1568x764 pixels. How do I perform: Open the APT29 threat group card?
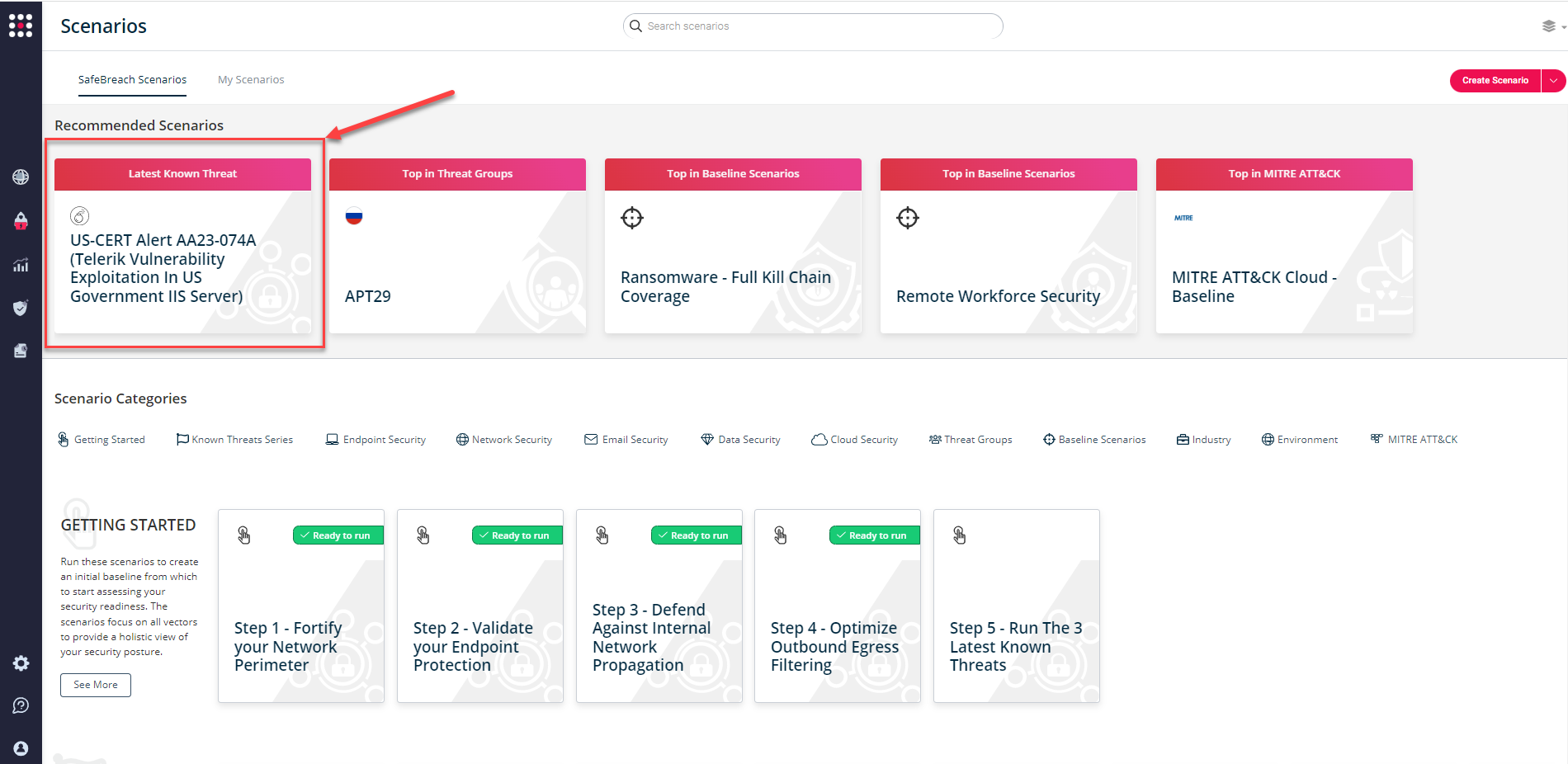457,246
